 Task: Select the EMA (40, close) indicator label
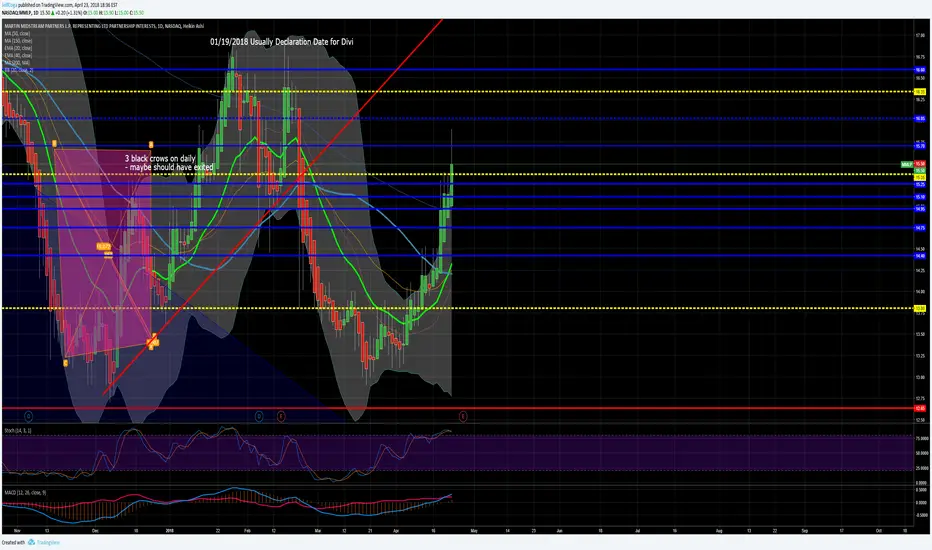coord(18,55)
